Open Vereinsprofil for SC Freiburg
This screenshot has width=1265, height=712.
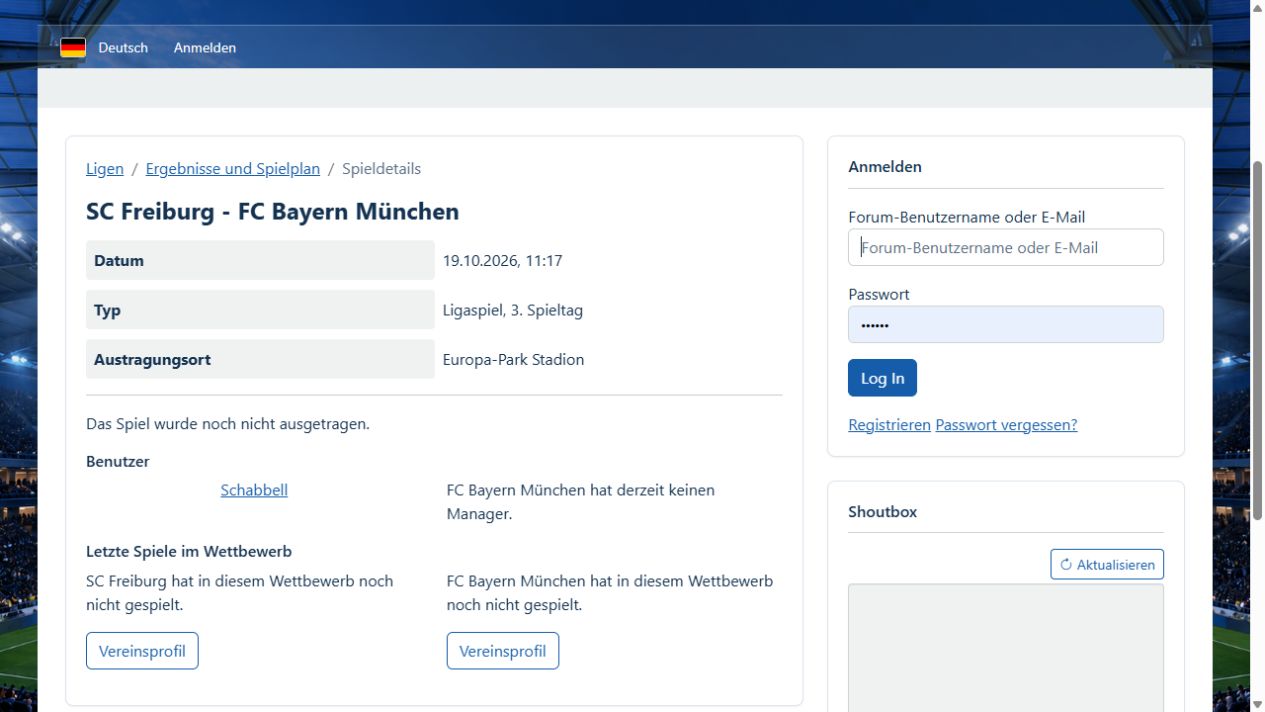pyautogui.click(x=142, y=651)
